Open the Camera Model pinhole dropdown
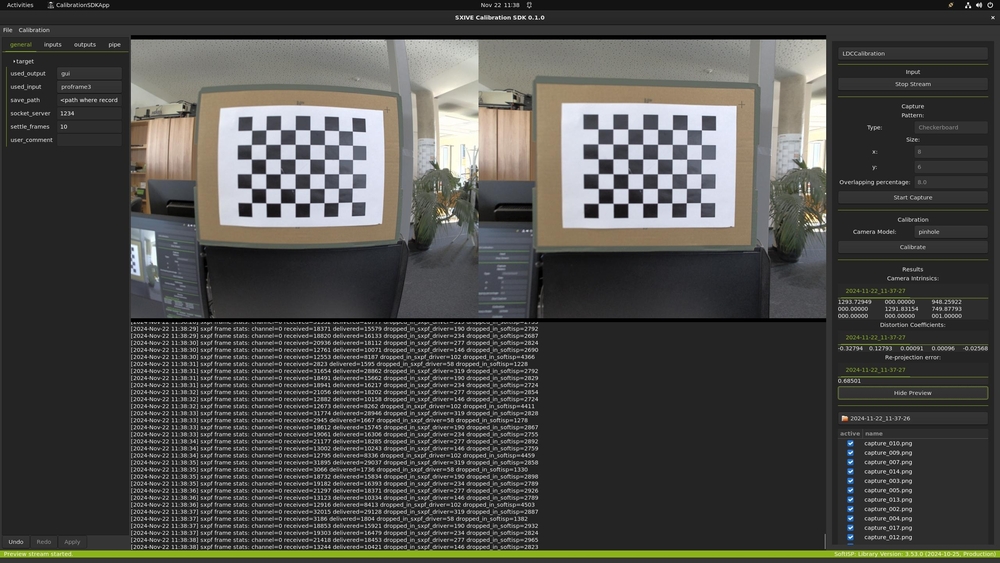This screenshot has height=563, width=1000. pos(949,231)
